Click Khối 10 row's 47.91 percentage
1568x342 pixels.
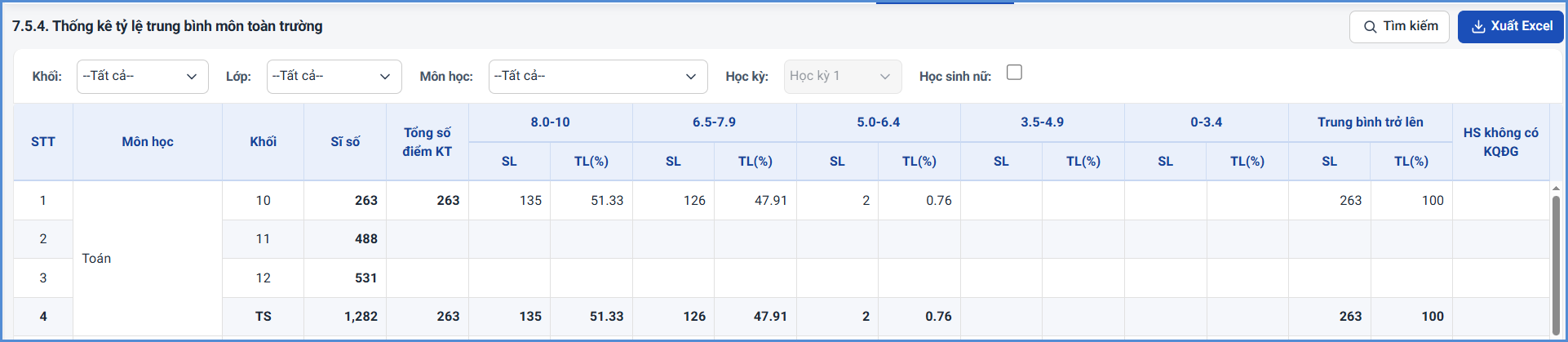(x=755, y=201)
